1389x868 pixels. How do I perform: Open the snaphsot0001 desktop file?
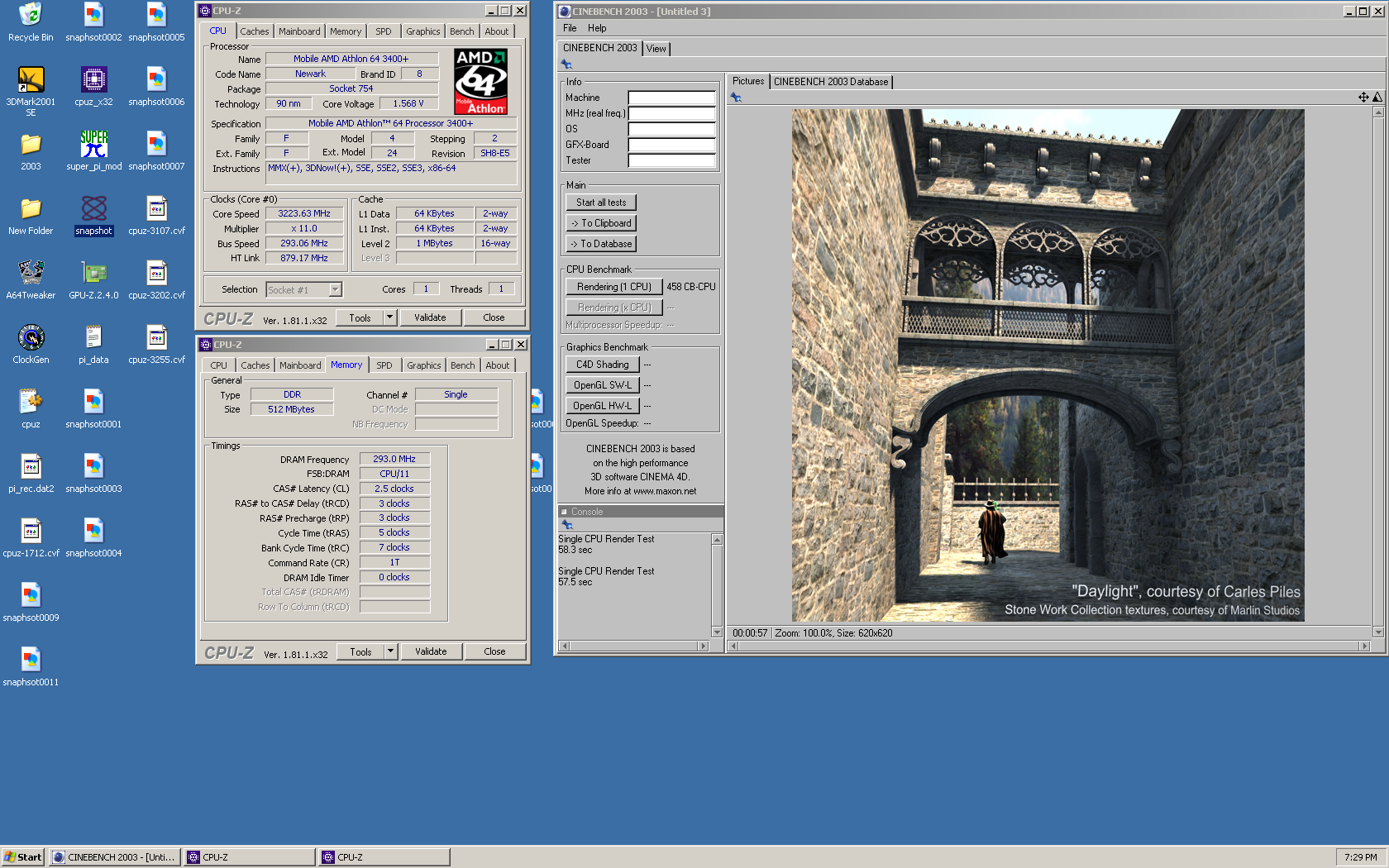[x=93, y=409]
